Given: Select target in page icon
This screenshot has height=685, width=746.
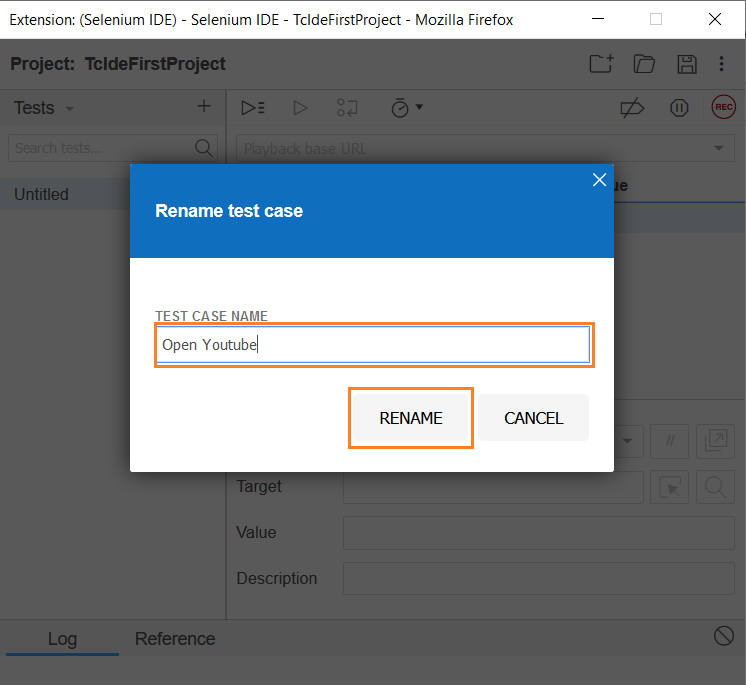Looking at the screenshot, I should tap(669, 487).
